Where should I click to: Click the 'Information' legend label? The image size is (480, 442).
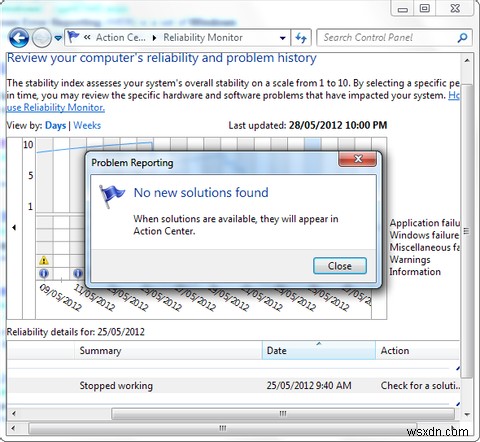click(x=415, y=272)
